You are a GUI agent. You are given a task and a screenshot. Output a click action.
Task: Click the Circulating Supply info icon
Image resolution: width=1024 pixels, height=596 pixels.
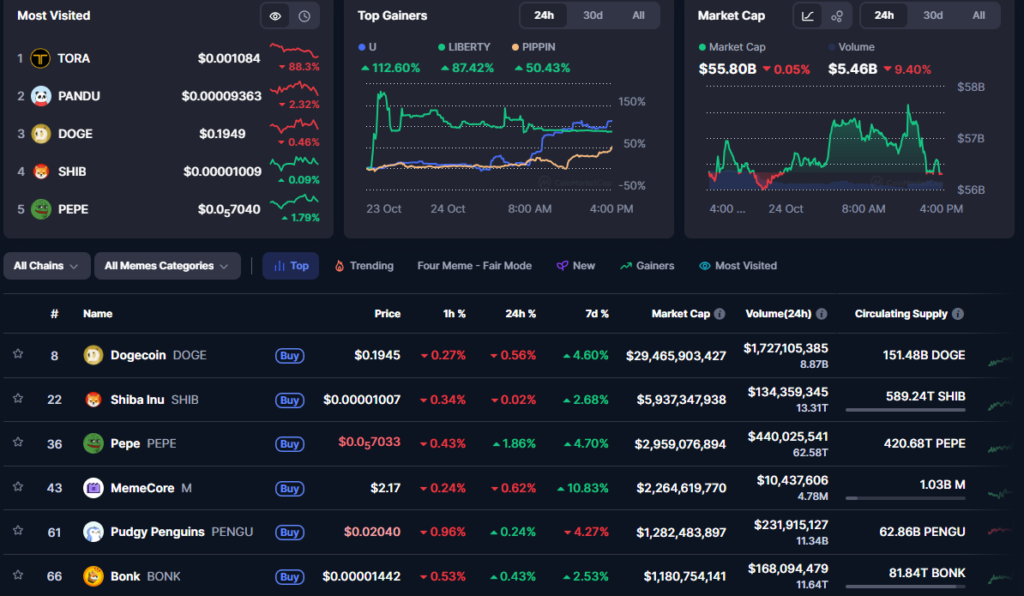[958, 314]
